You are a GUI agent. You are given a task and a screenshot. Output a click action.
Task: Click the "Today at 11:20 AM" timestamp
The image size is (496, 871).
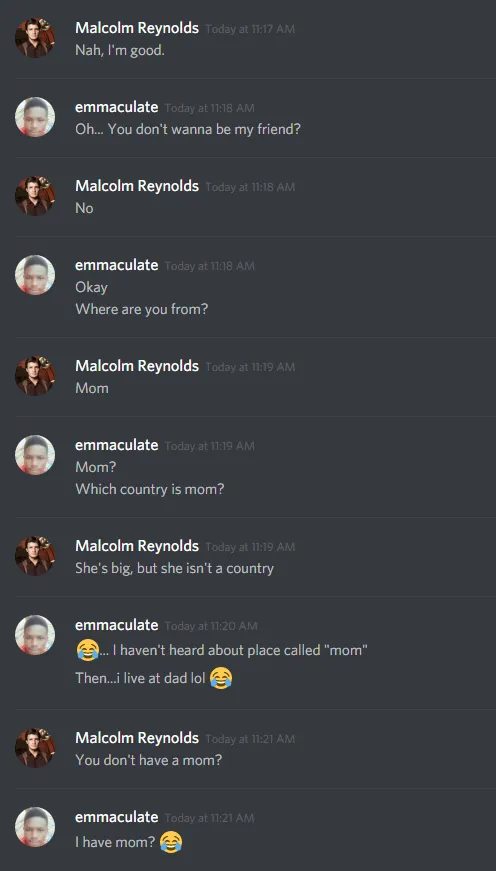[x=211, y=626]
